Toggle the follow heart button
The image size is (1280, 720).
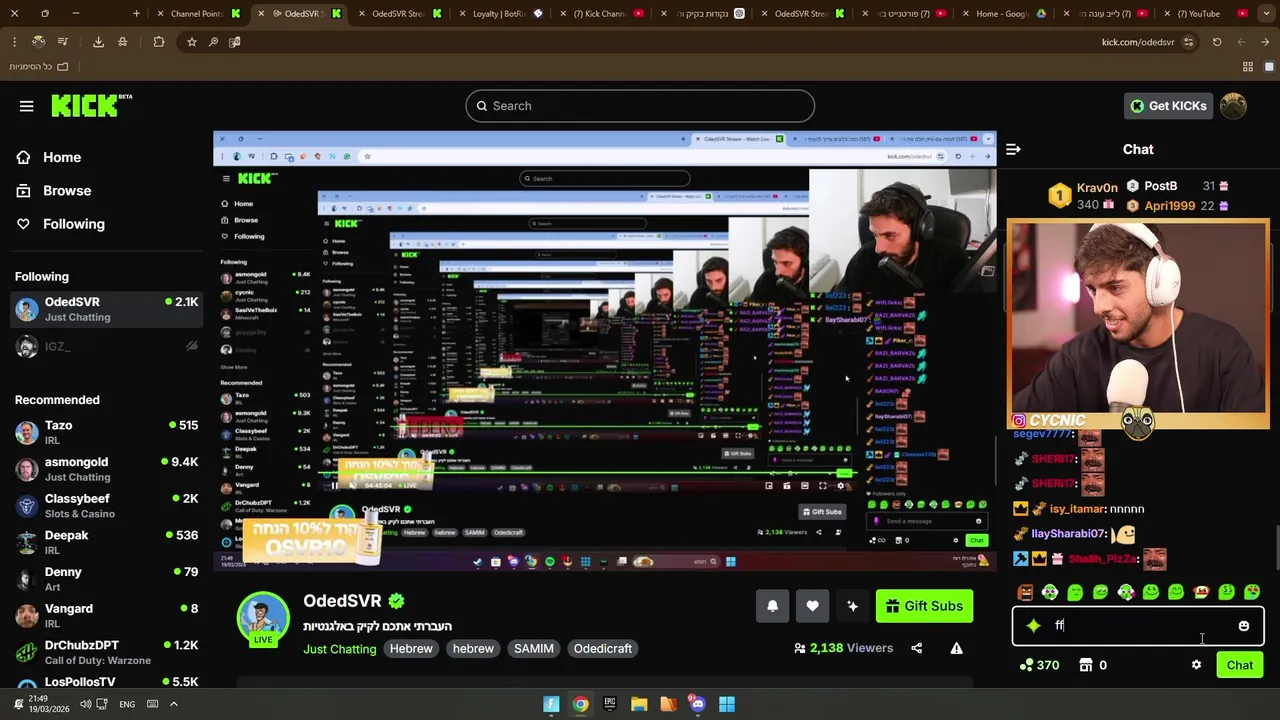[x=812, y=606]
